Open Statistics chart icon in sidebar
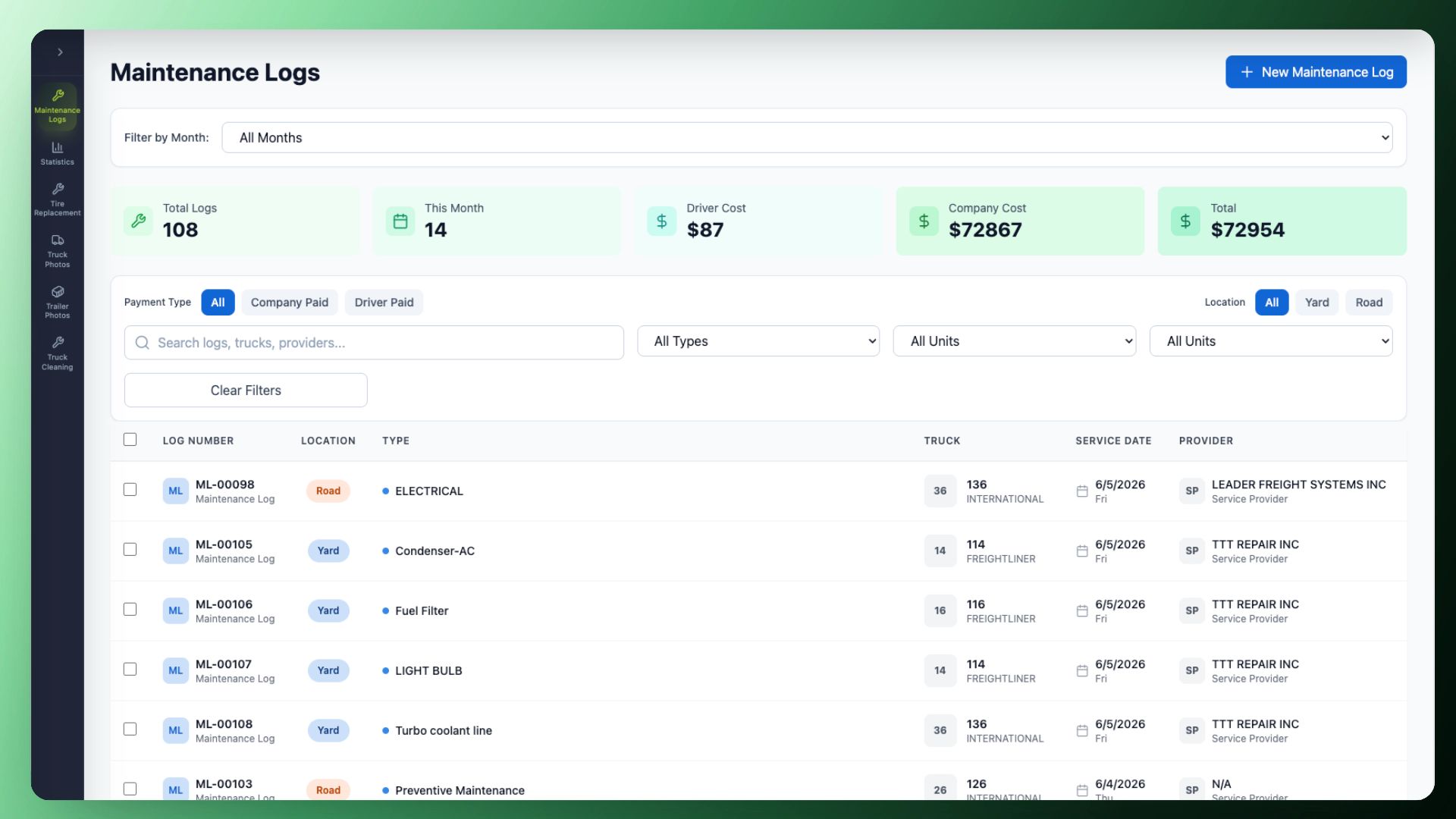The width and height of the screenshot is (1456, 819). click(x=58, y=147)
